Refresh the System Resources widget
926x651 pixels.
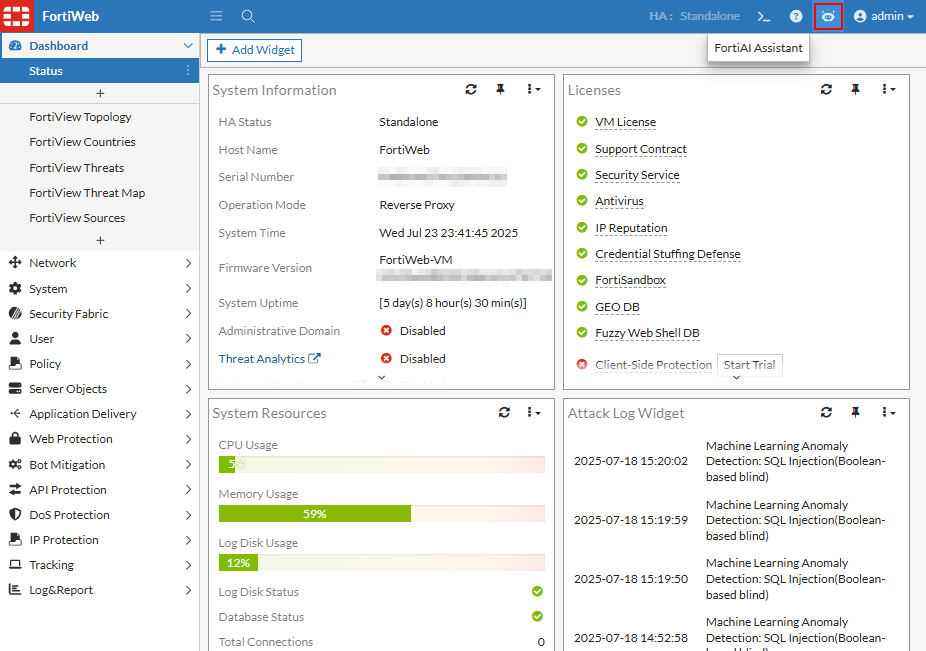[x=504, y=413]
